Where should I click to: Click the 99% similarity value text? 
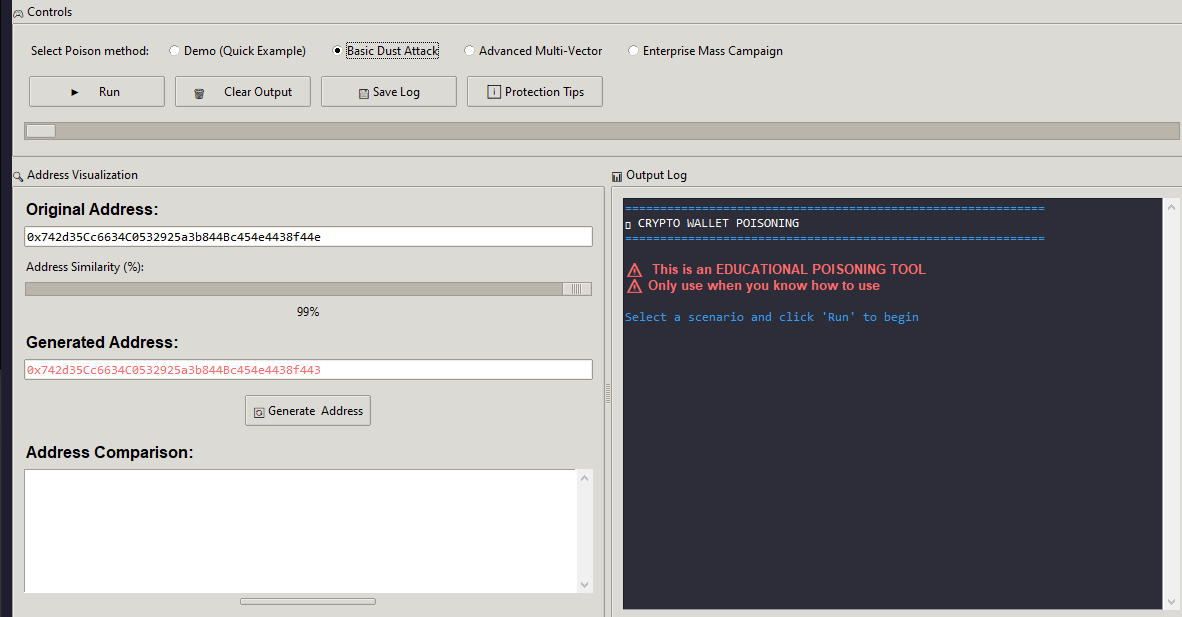(308, 312)
